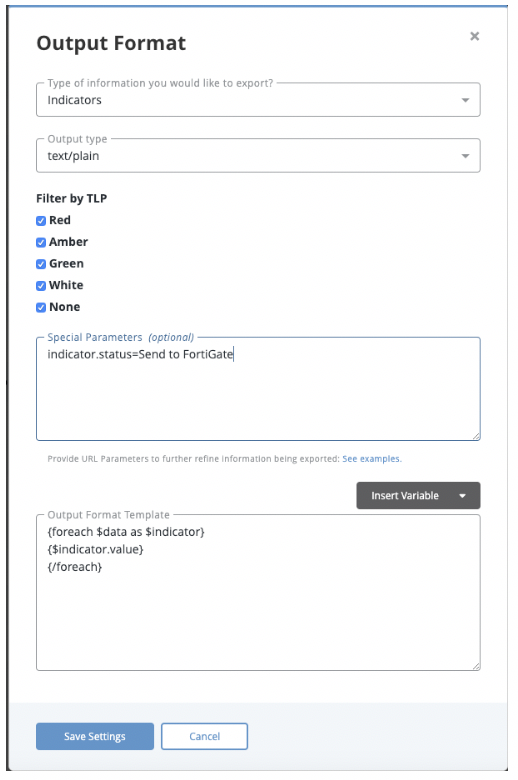The height and width of the screenshot is (780, 518).
Task: Toggle the Amber TLP filter checkbox
Action: [41, 242]
